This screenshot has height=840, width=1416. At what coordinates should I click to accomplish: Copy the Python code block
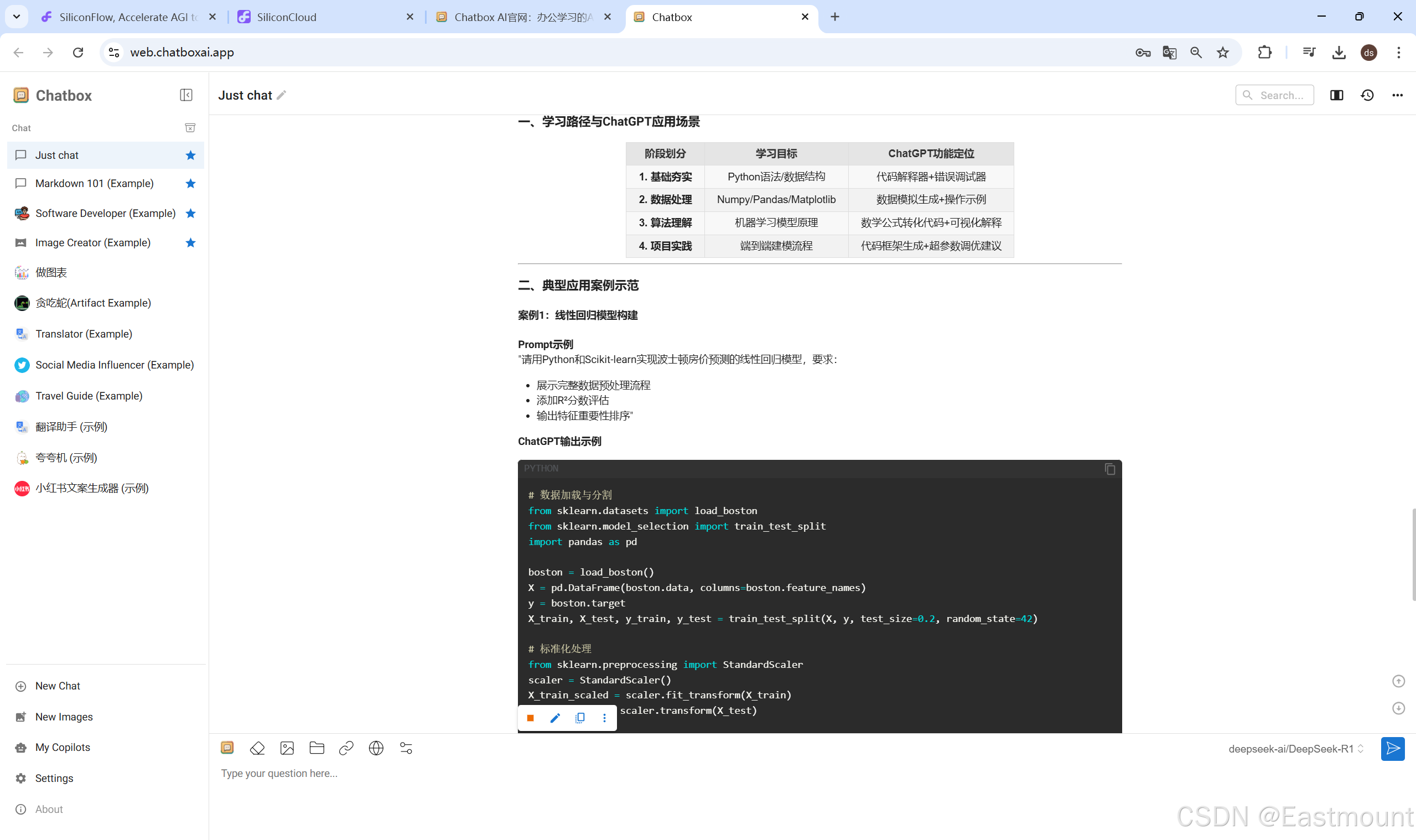pyautogui.click(x=1109, y=469)
